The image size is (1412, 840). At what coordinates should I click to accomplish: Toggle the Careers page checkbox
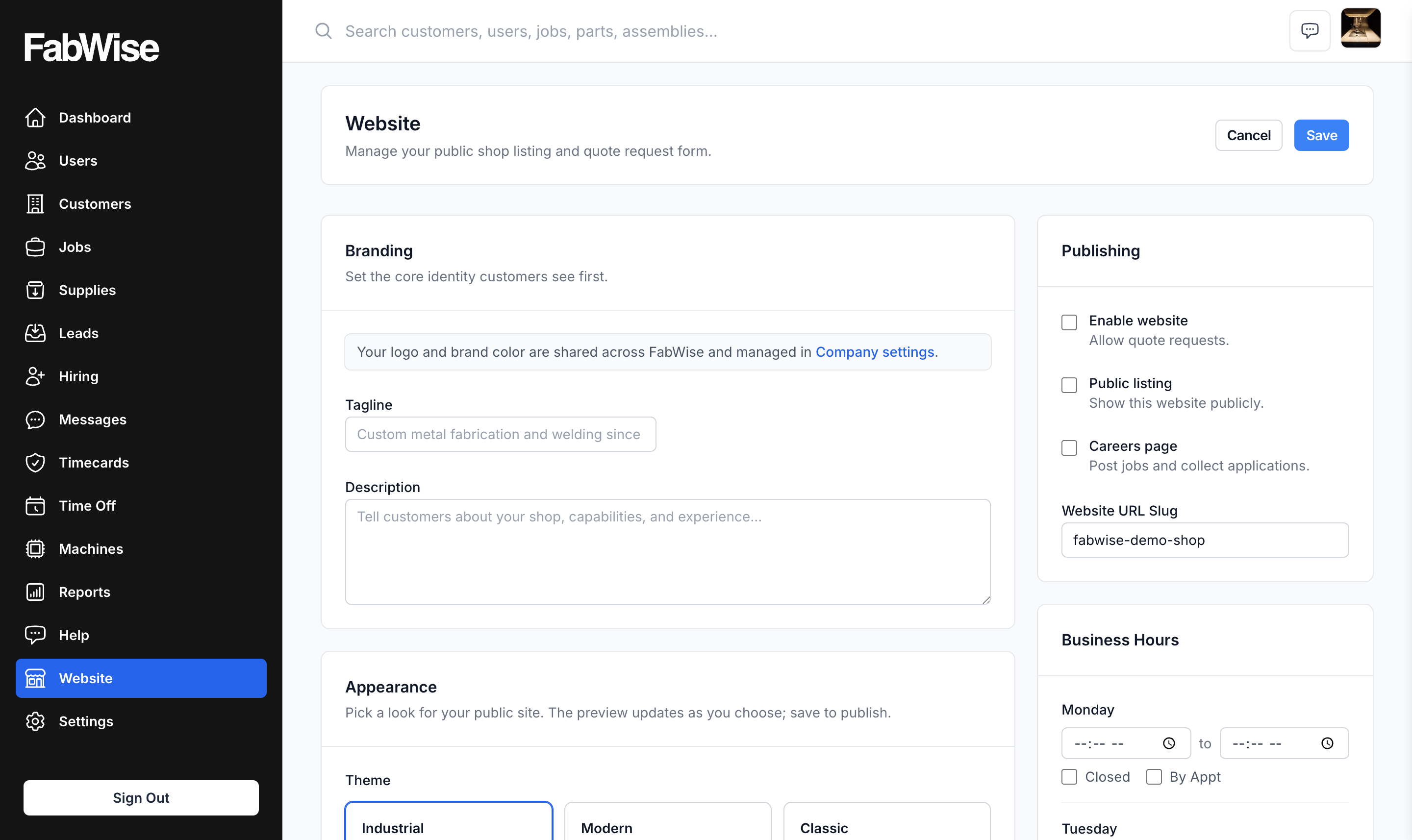coord(1069,448)
